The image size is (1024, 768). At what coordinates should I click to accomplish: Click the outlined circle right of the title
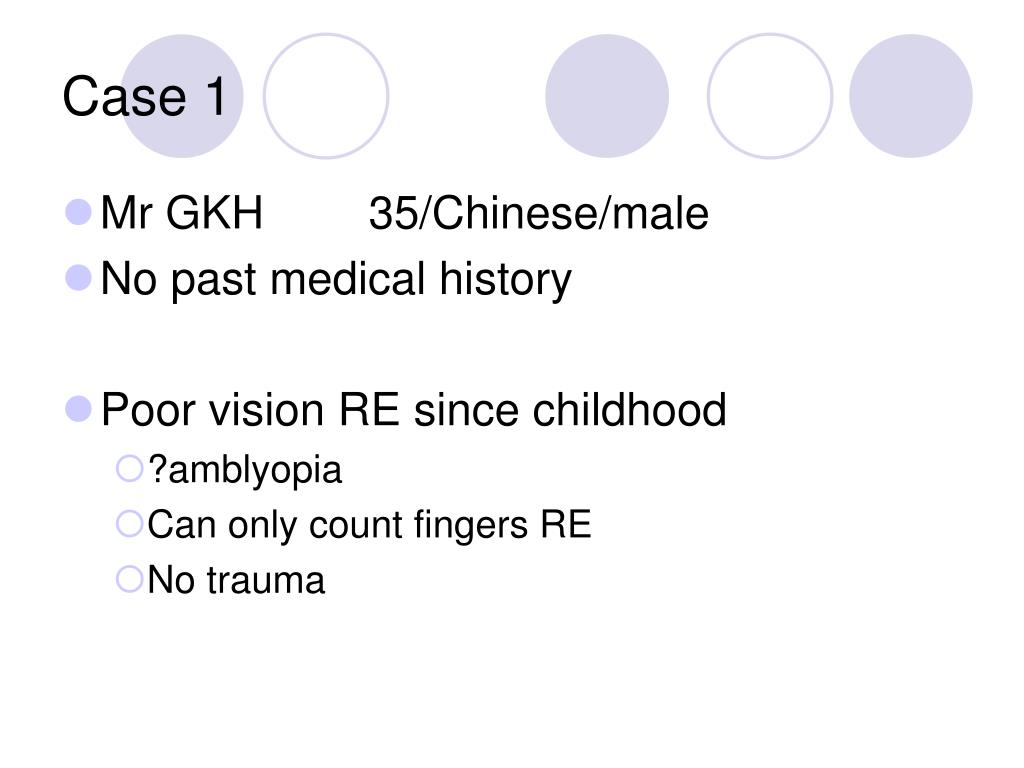pyautogui.click(x=326, y=96)
